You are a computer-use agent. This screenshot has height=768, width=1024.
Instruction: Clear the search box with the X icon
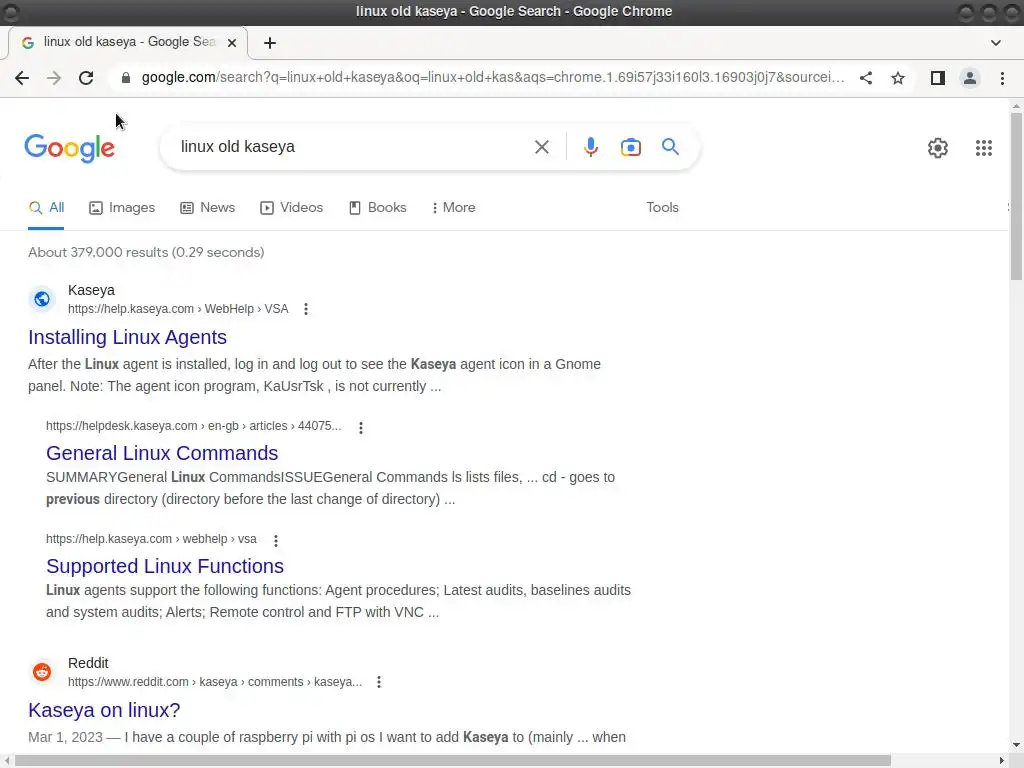[541, 147]
